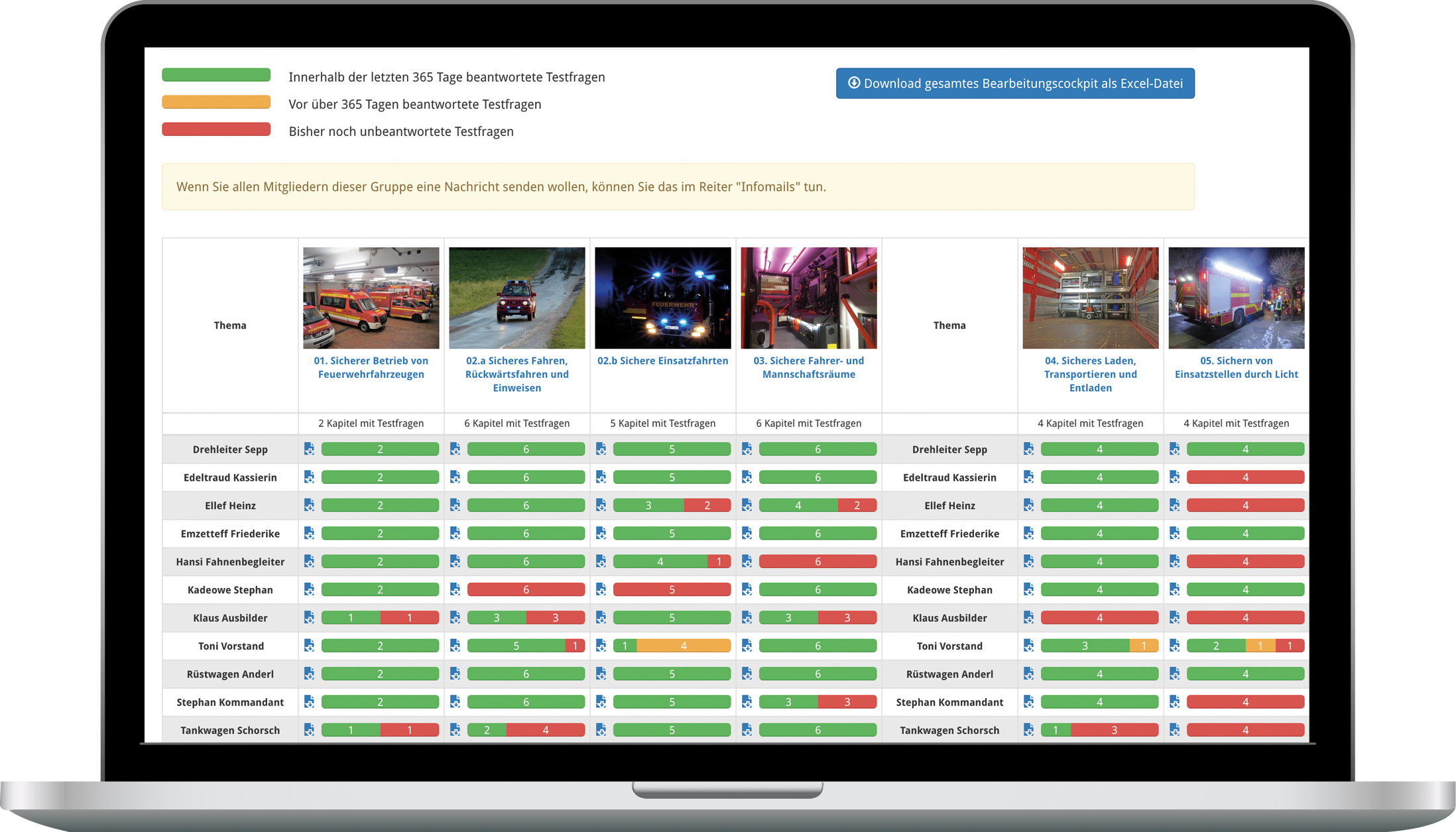Click the red legend color bar
The image size is (1456, 832).
(x=216, y=129)
